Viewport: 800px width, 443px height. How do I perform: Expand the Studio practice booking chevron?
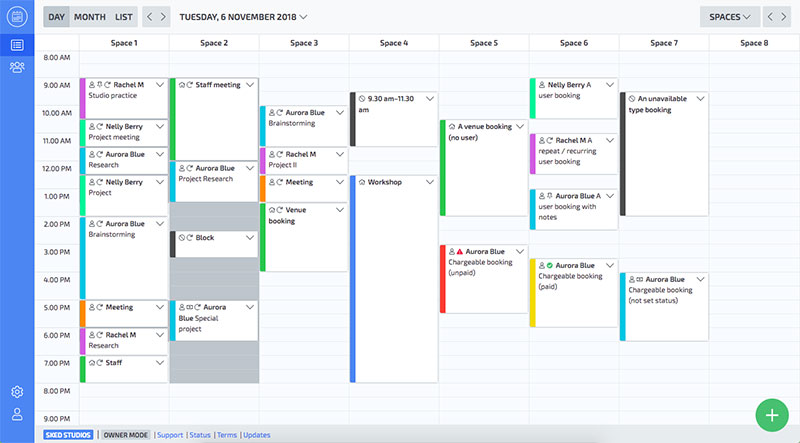tap(160, 85)
